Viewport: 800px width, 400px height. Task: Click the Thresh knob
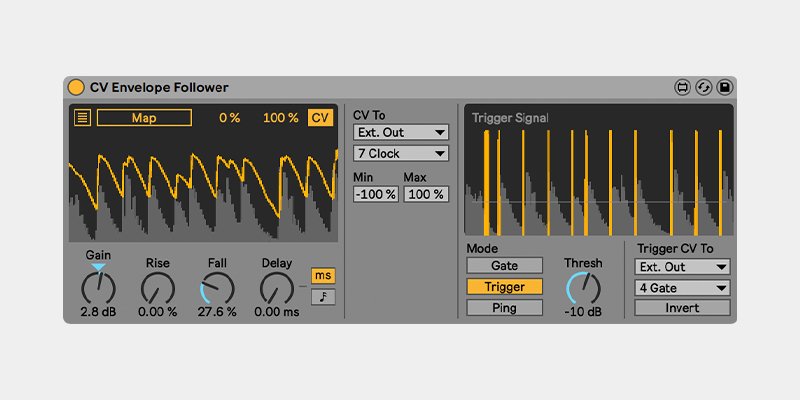(x=583, y=288)
